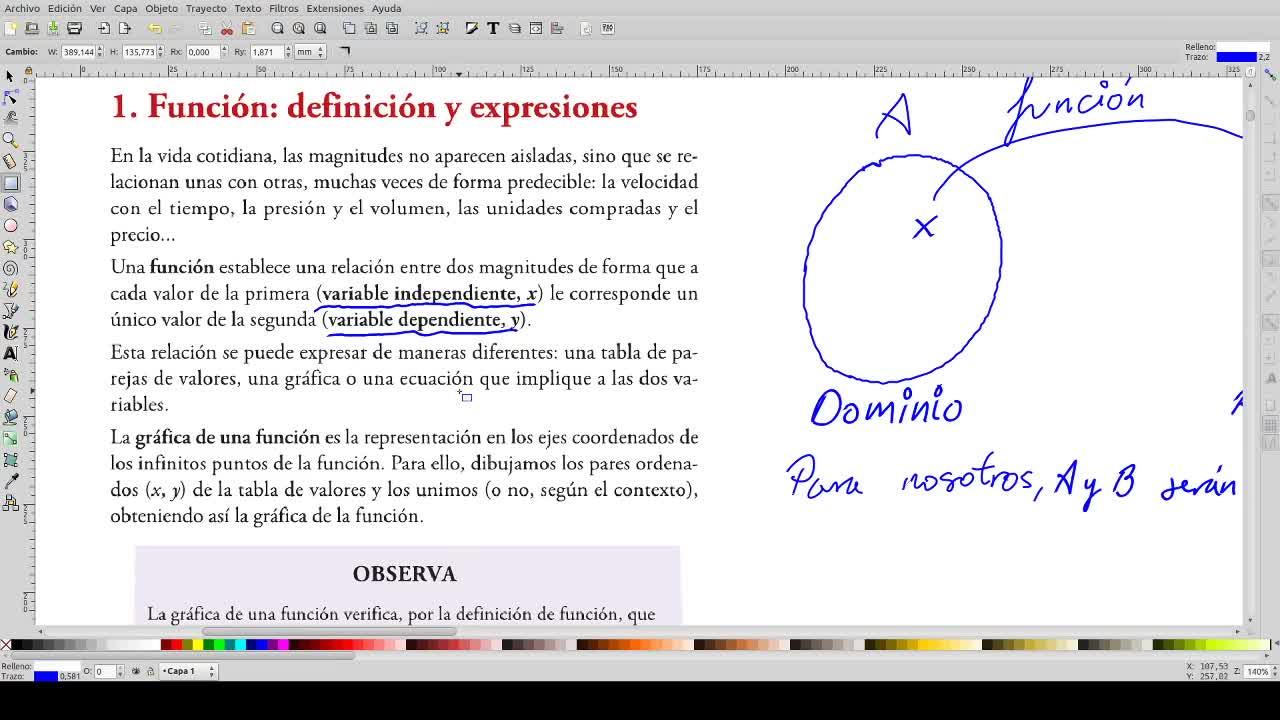The image size is (1280, 720).
Task: Open the Extensiones menu
Action: point(335,8)
